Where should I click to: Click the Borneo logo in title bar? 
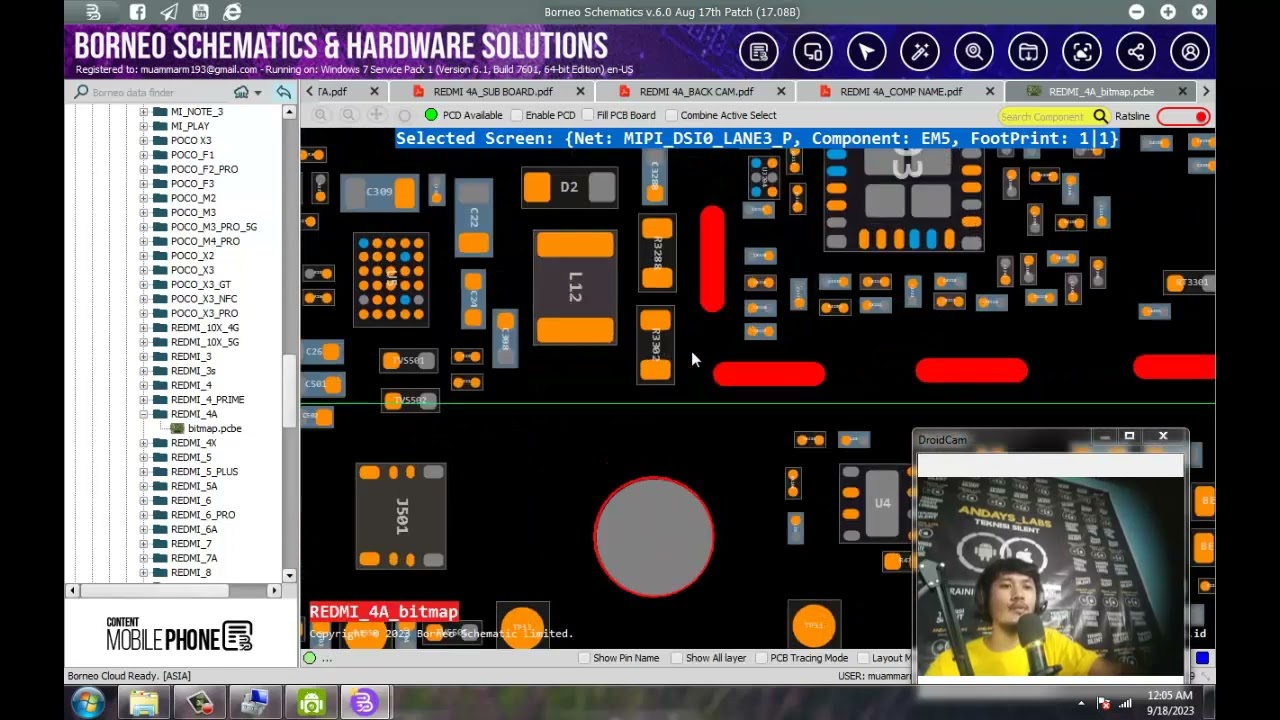point(93,12)
